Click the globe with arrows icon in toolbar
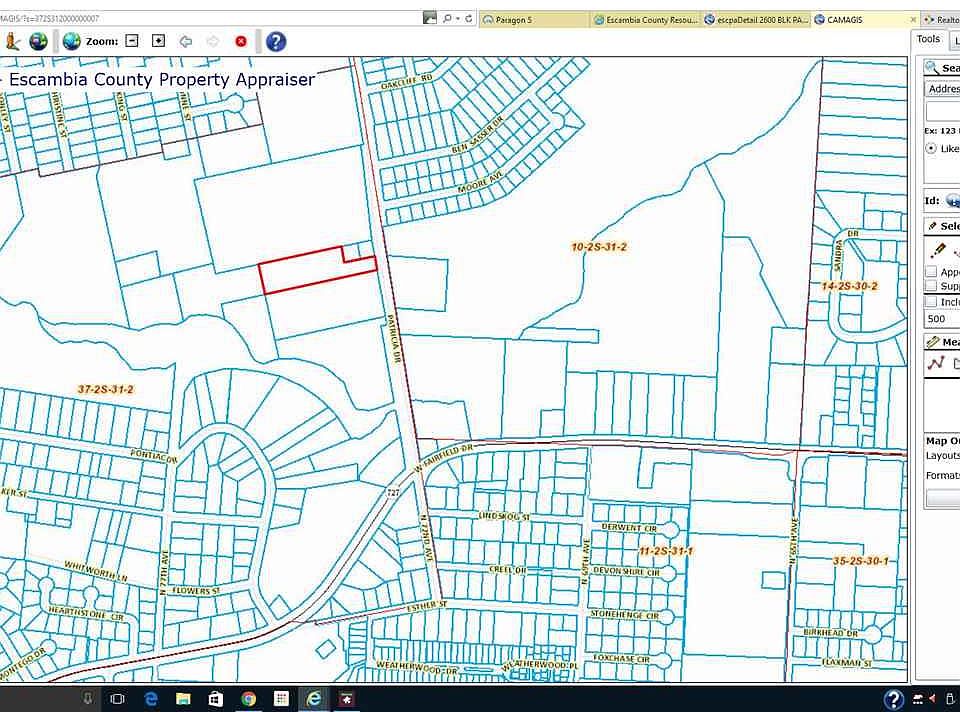The image size is (960, 712). point(38,41)
